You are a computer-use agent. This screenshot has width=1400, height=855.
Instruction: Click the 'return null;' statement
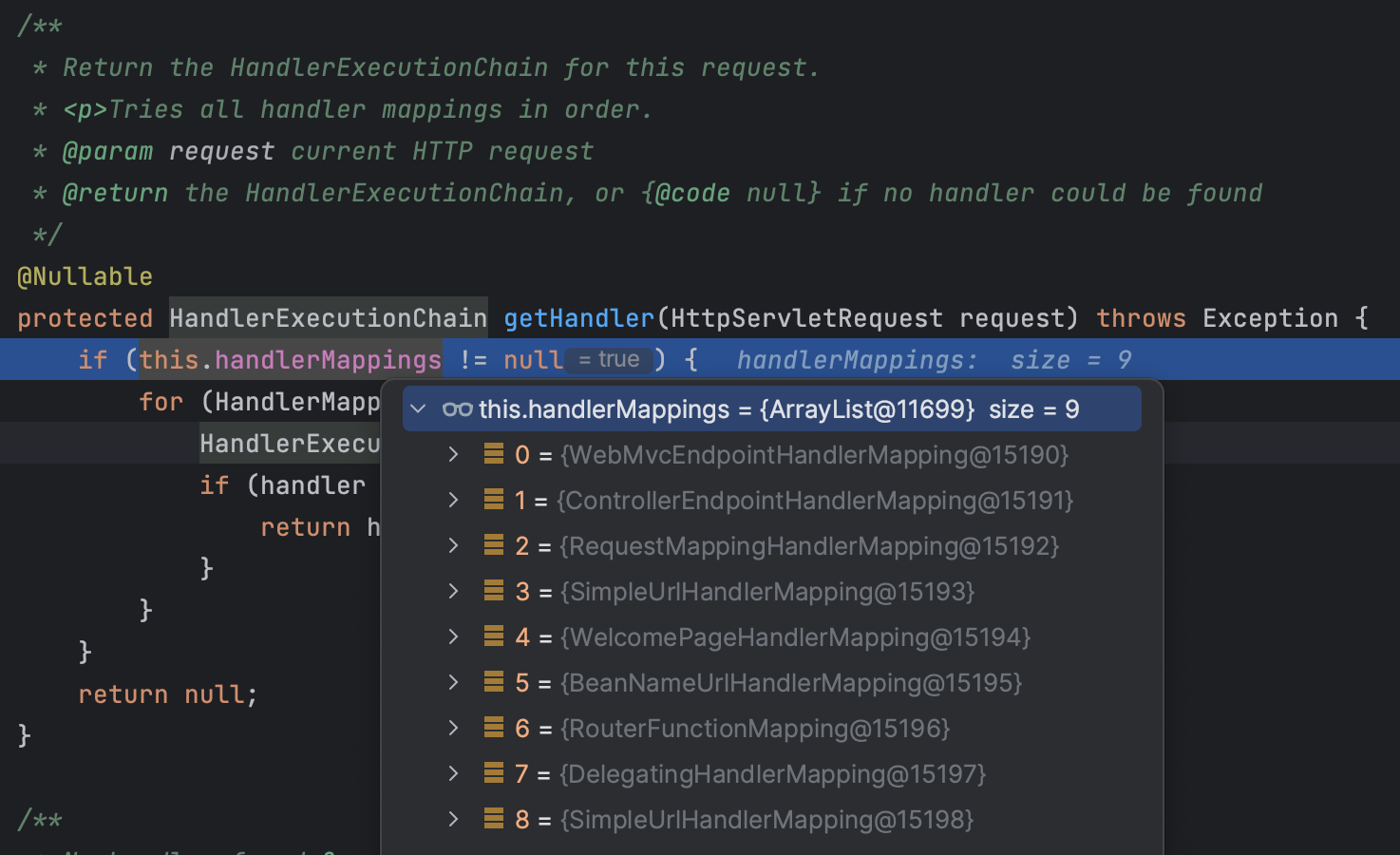(x=168, y=694)
